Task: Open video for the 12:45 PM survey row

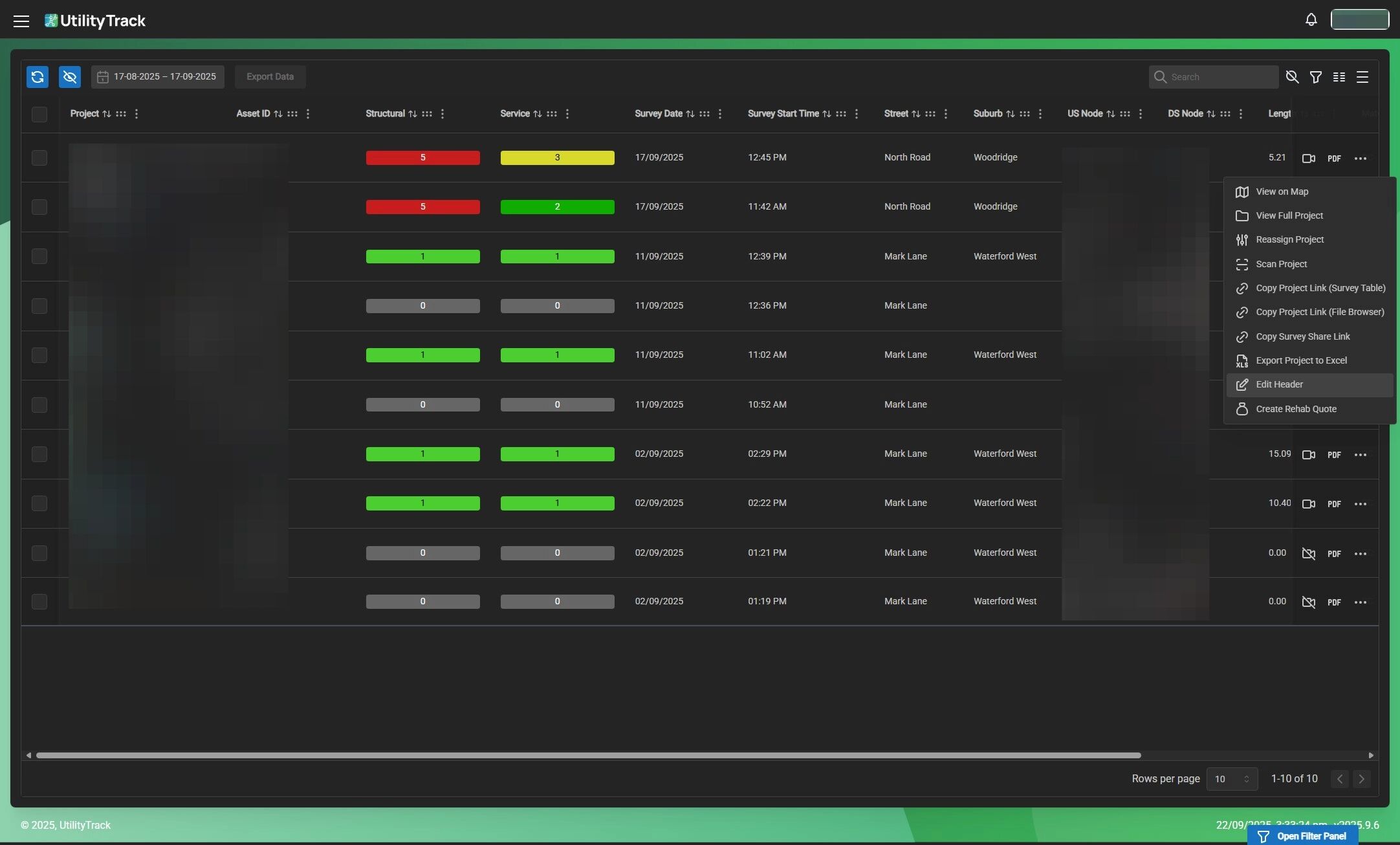Action: click(x=1308, y=159)
